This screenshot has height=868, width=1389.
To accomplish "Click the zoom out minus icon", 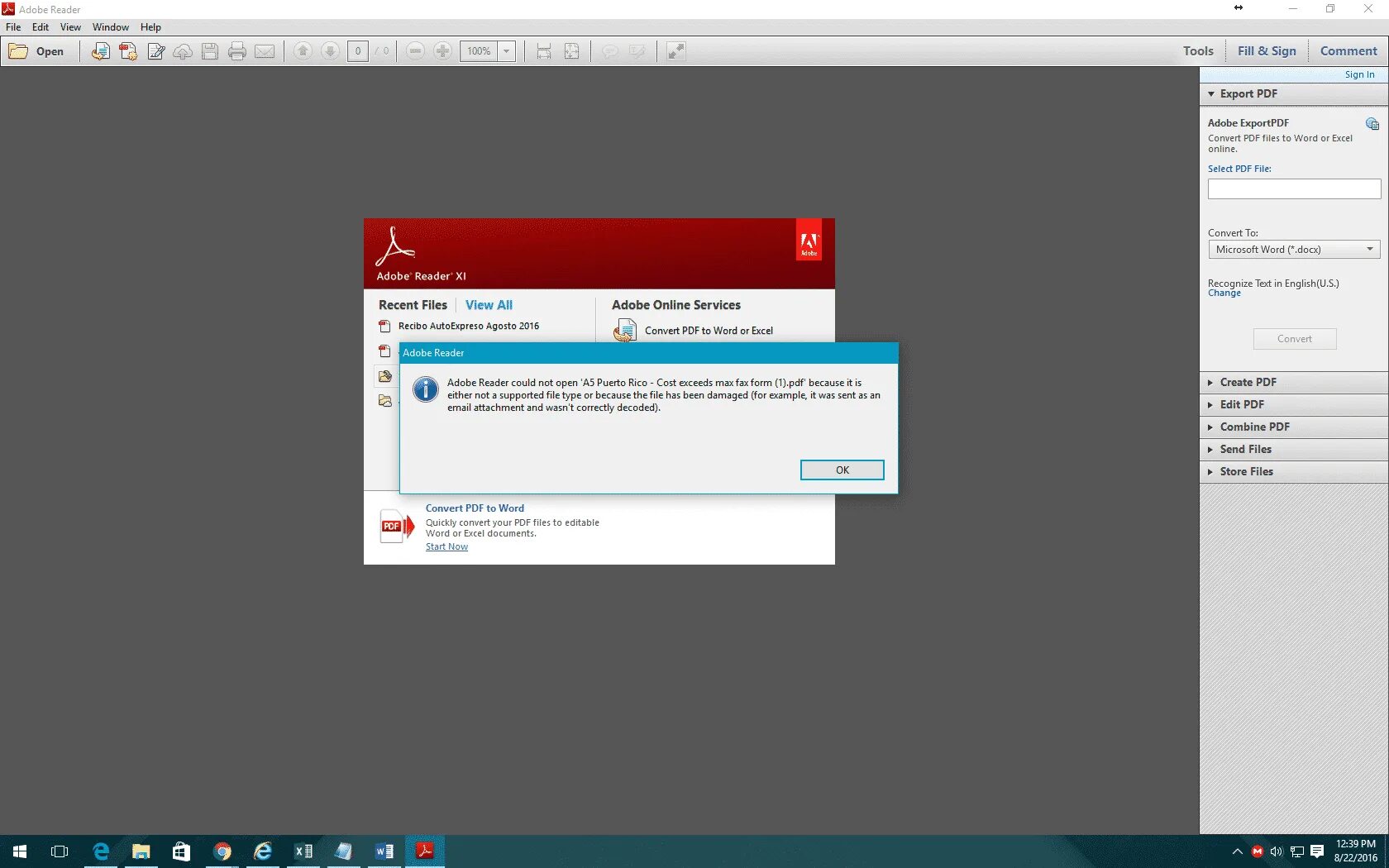I will (416, 51).
